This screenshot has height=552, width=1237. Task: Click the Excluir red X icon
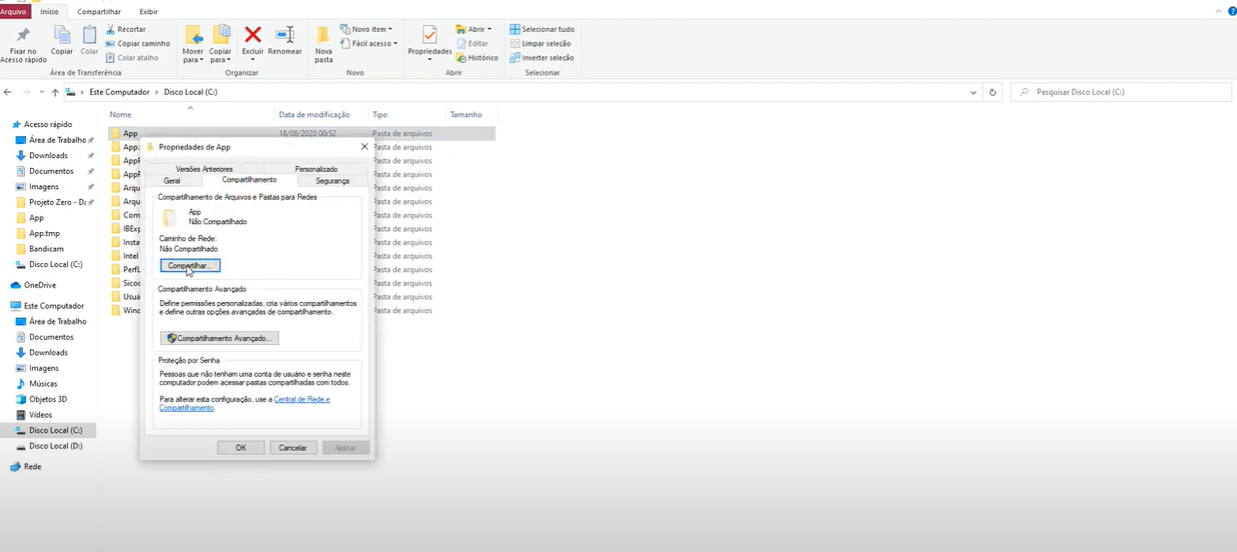point(253,36)
